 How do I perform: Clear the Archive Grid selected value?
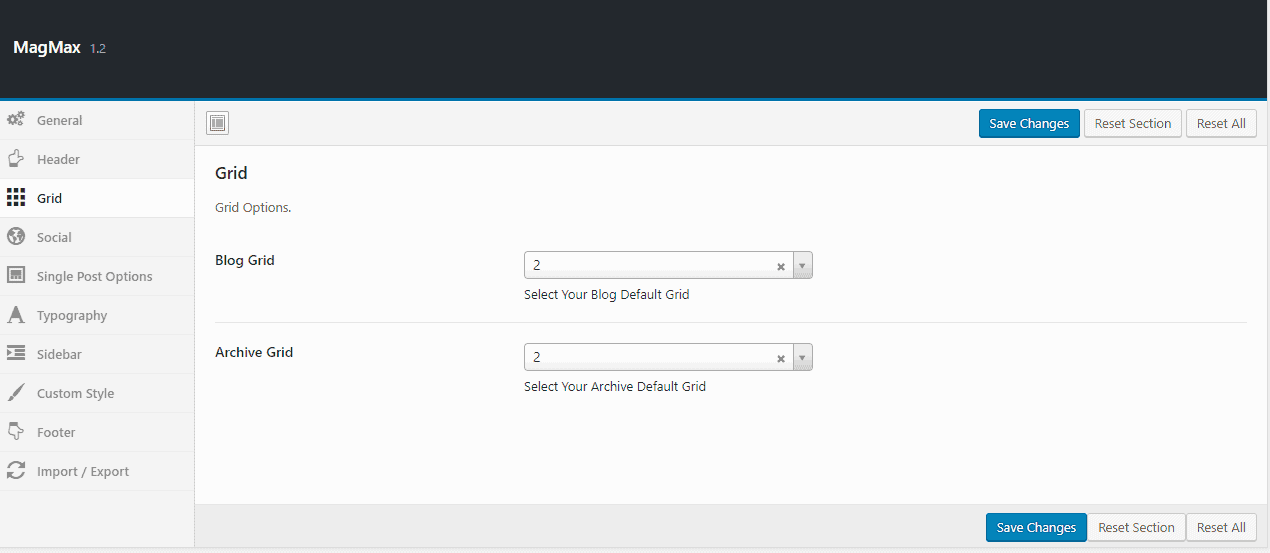pyautogui.click(x=781, y=359)
